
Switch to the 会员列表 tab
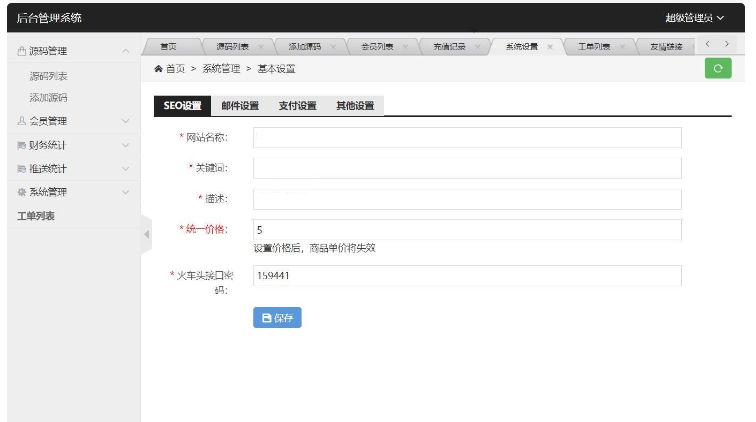[377, 47]
